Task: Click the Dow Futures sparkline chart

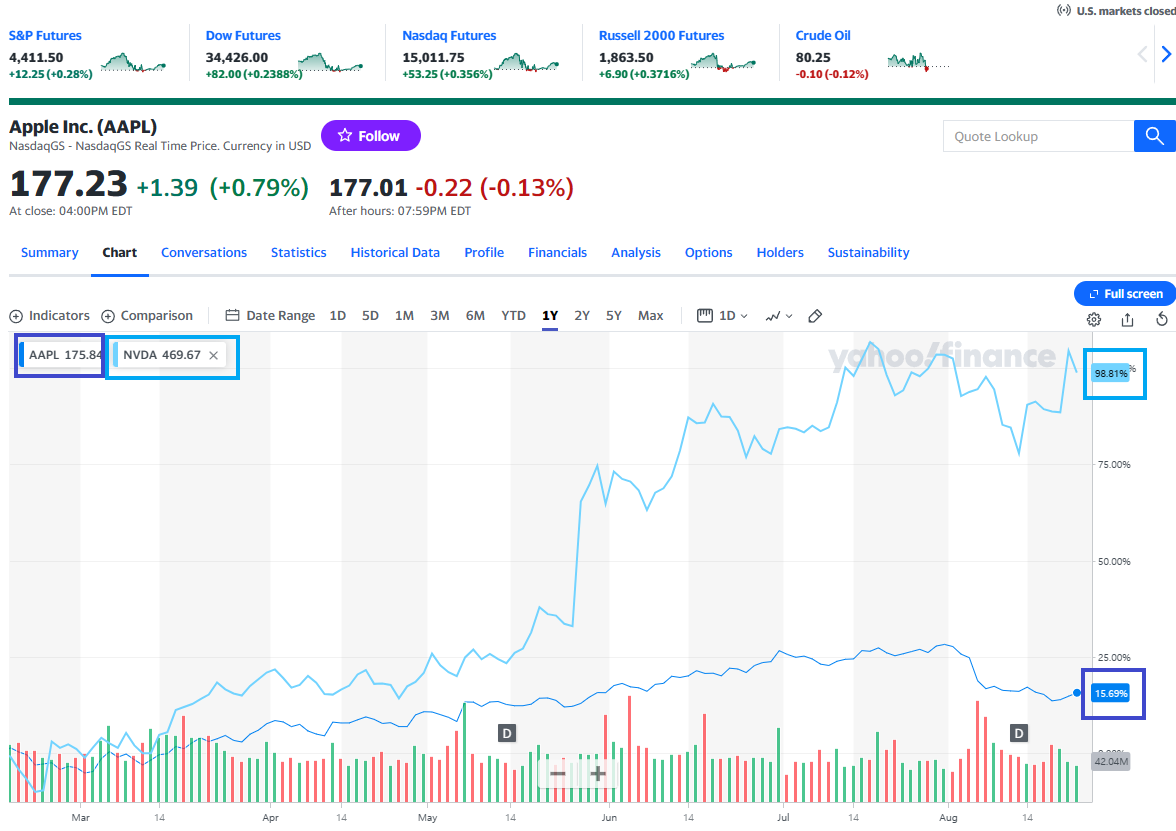Action: tap(331, 62)
